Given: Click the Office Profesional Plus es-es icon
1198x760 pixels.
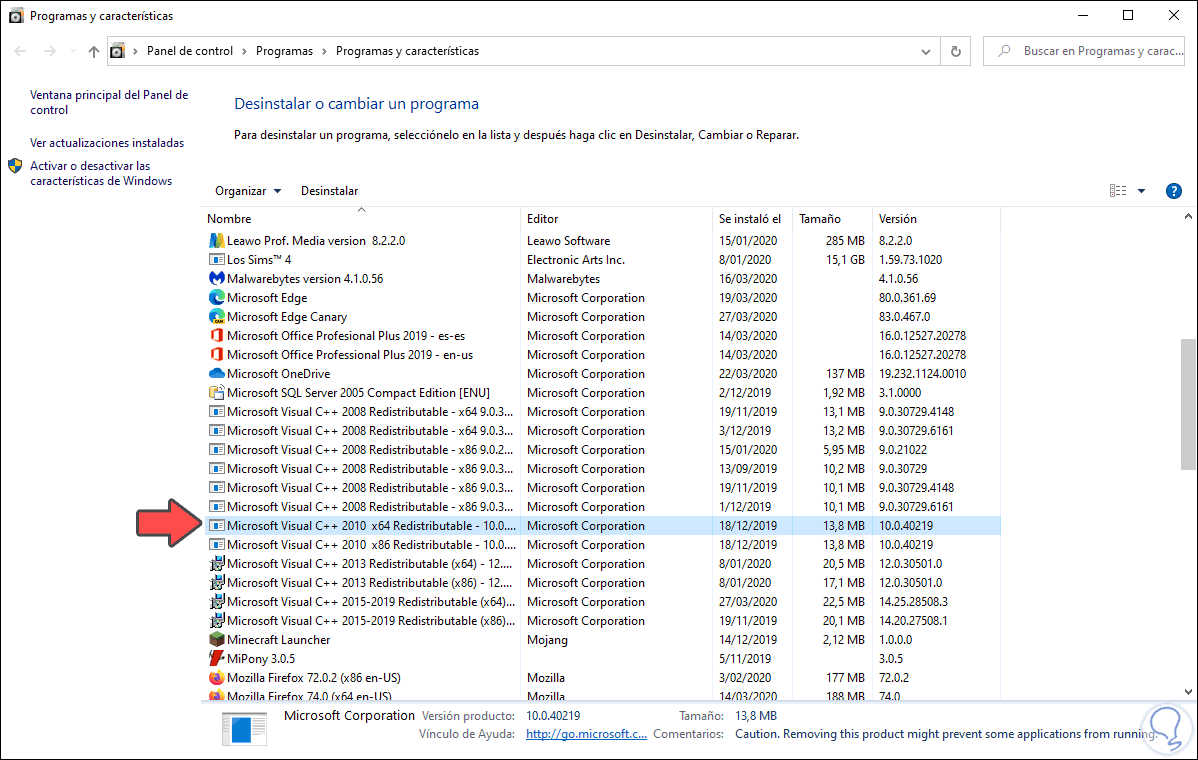Looking at the screenshot, I should pyautogui.click(x=217, y=335).
